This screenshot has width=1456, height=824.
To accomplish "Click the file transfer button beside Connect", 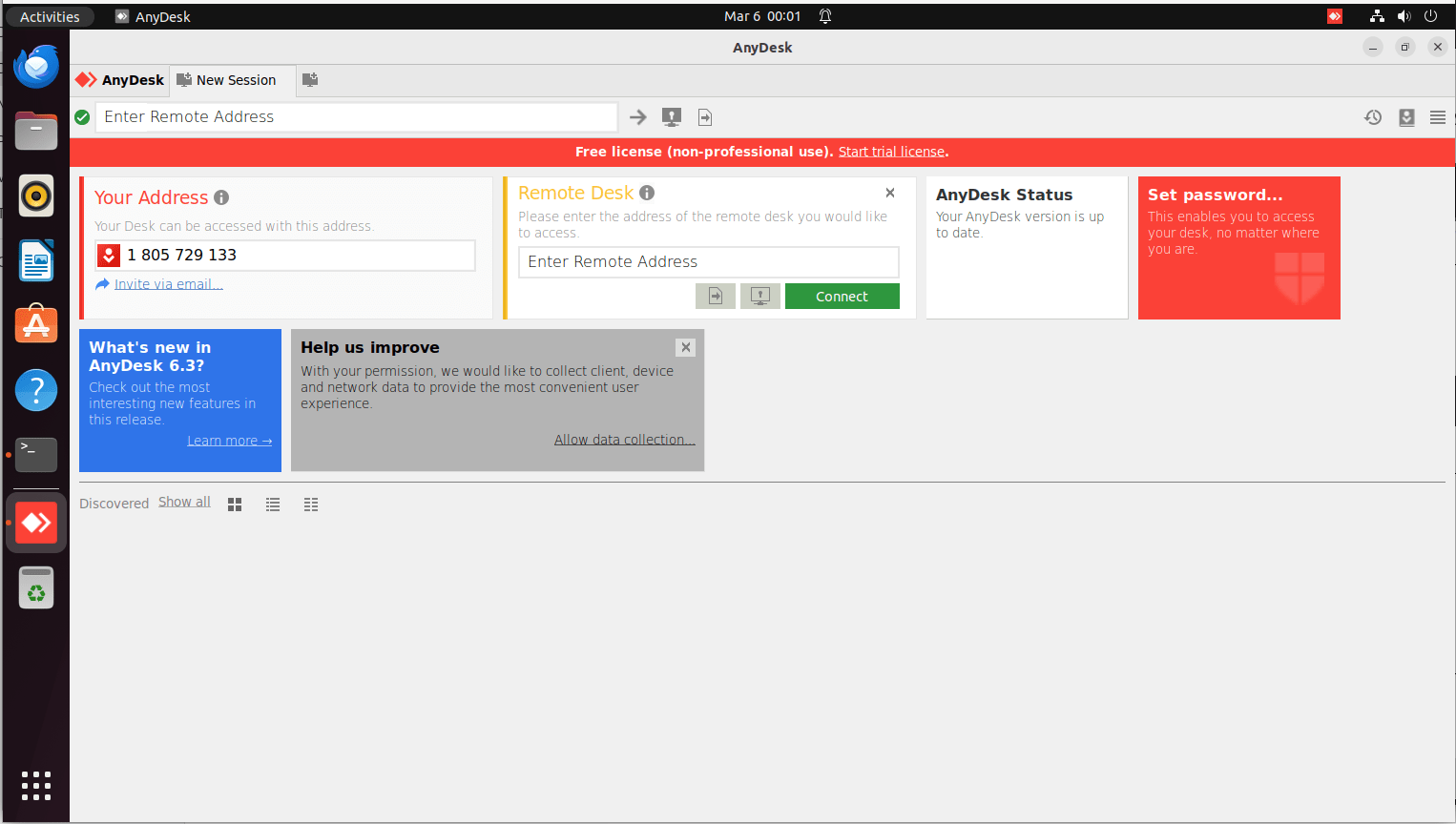I will [x=716, y=297].
